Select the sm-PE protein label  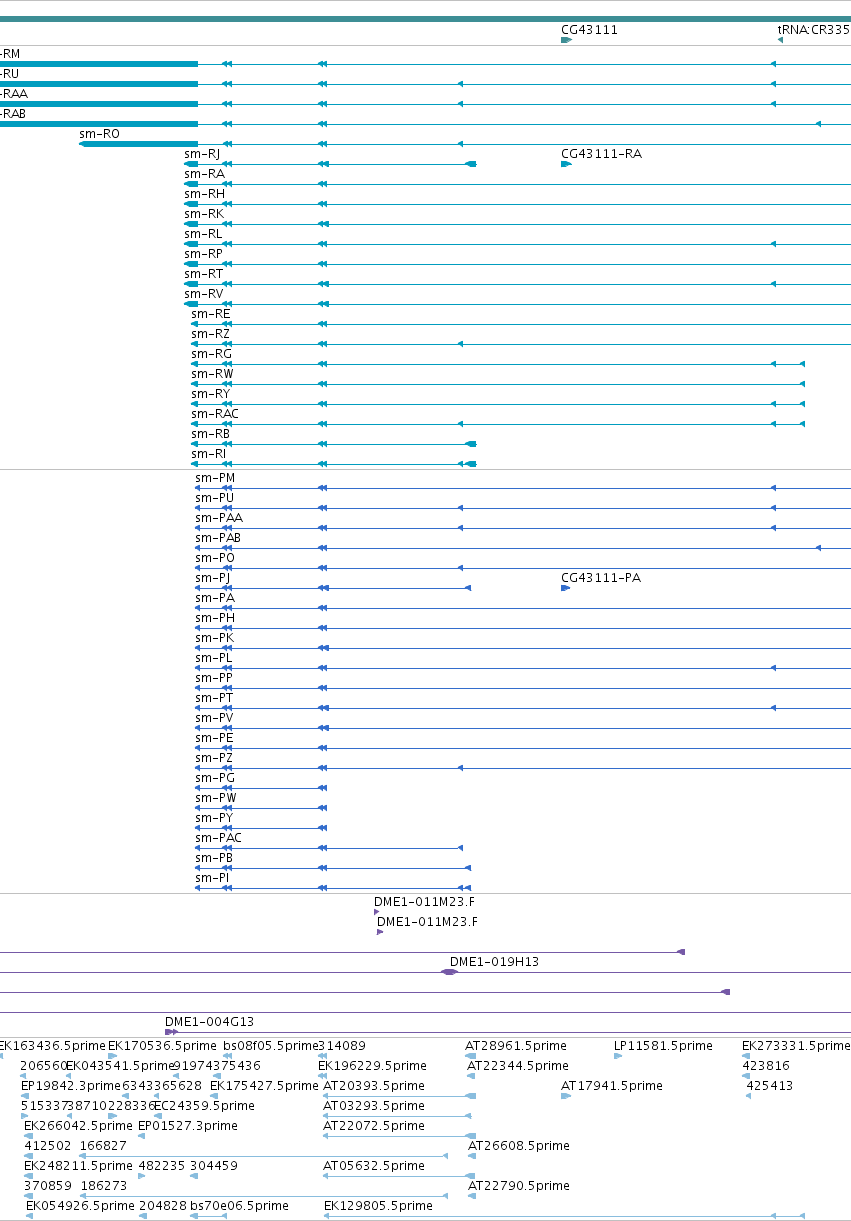point(214,738)
